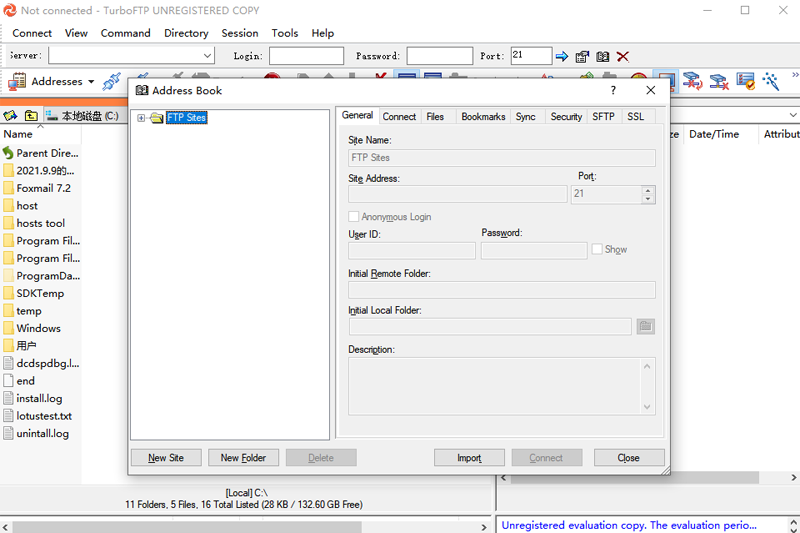Open the site properties icon beside Port field

(582, 56)
